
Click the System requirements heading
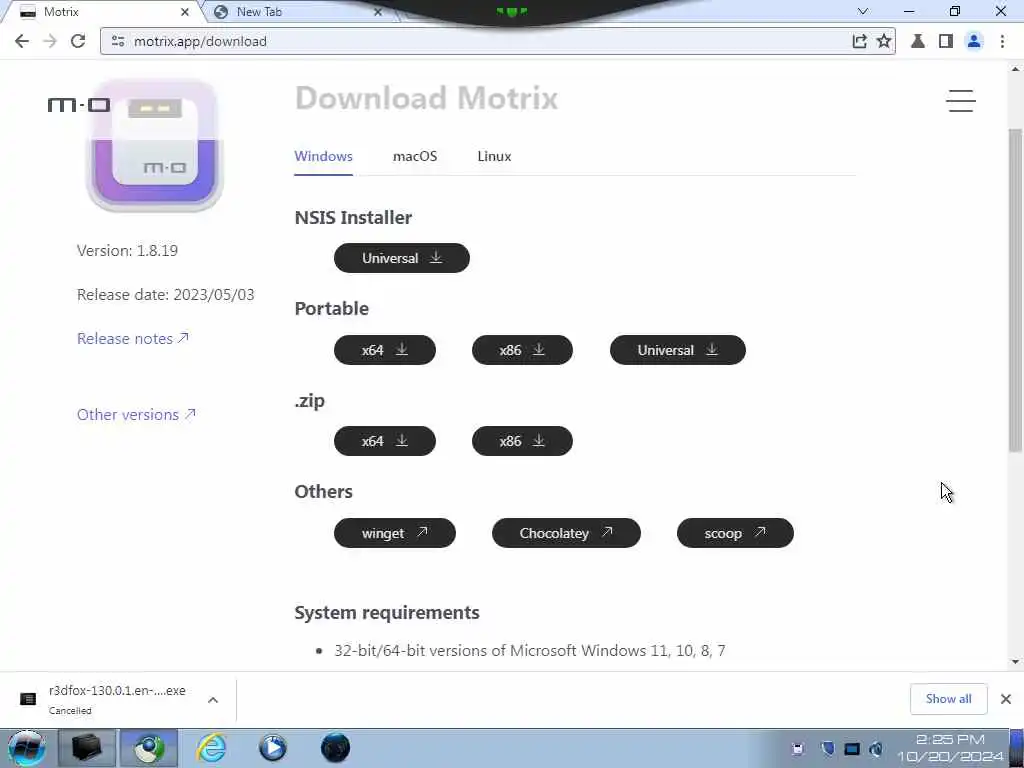click(x=387, y=613)
